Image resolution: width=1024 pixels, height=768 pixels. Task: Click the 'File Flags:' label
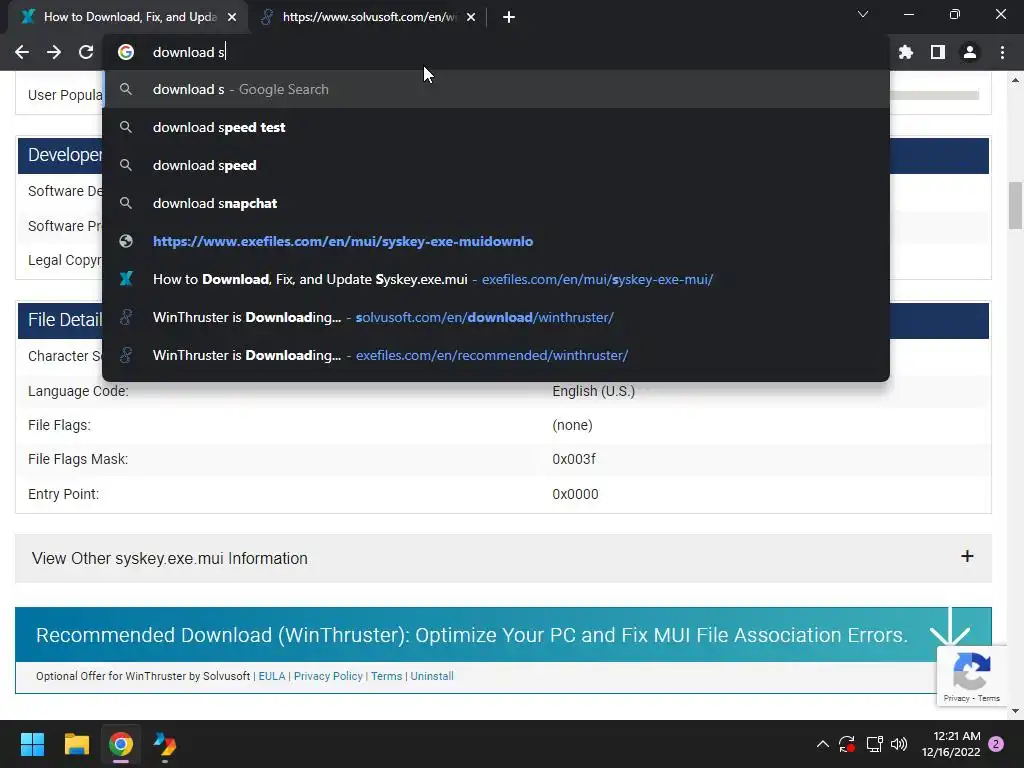tap(59, 425)
